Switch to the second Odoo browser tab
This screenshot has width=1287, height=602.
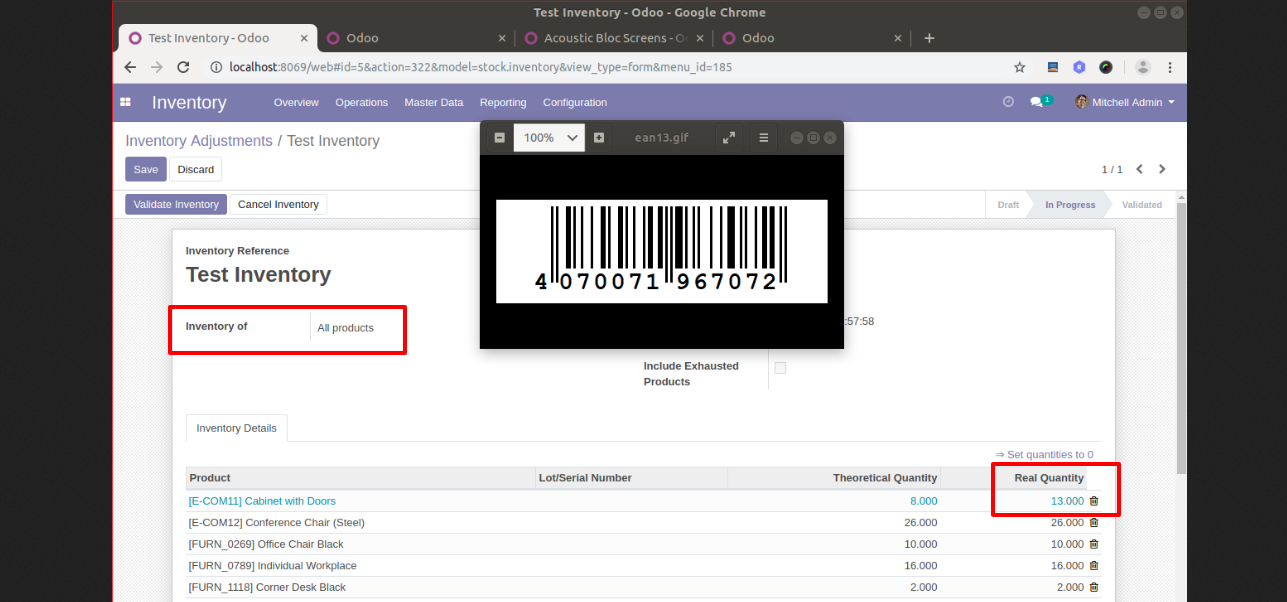point(417,38)
